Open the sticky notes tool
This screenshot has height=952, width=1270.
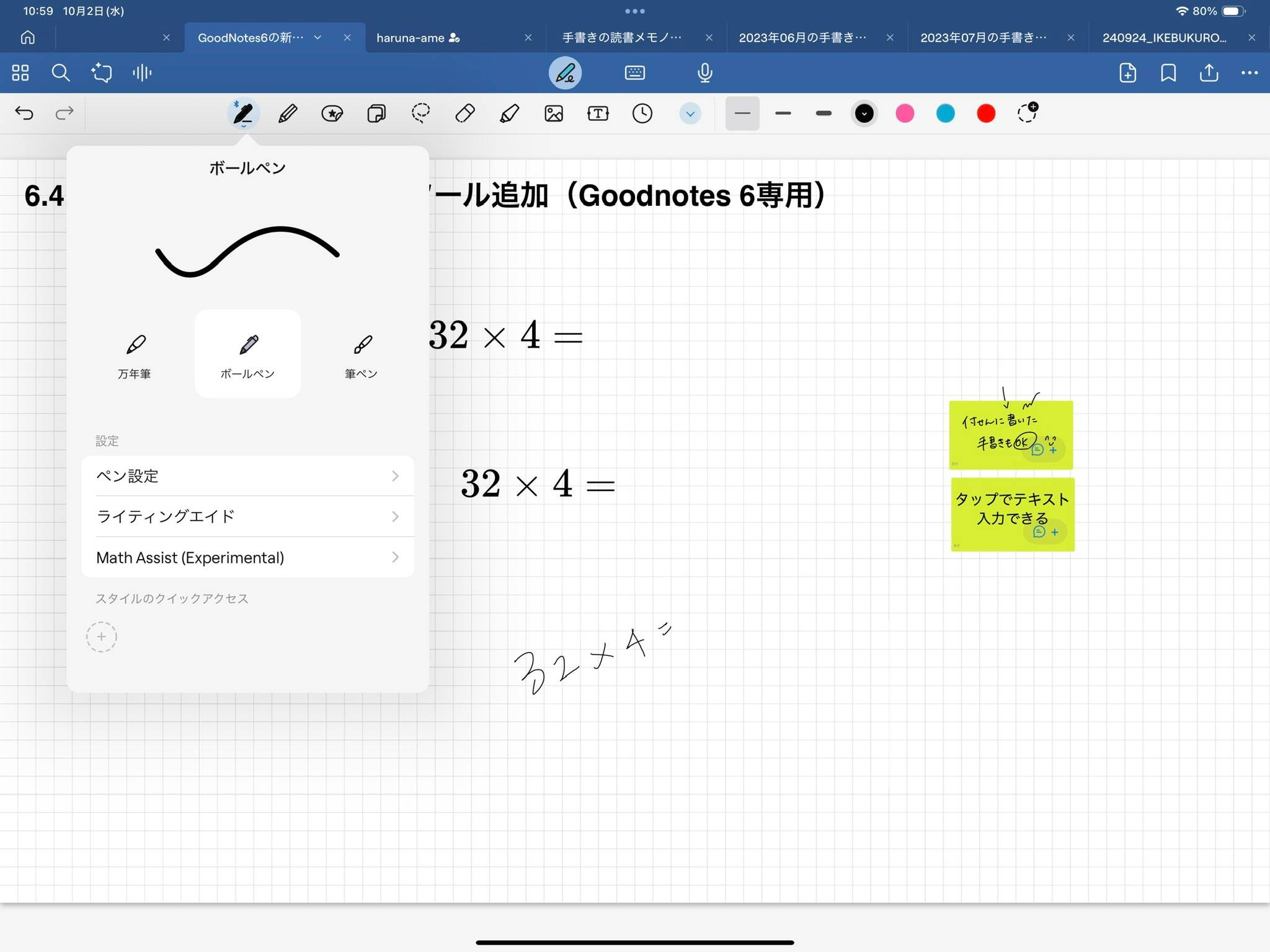coord(376,113)
